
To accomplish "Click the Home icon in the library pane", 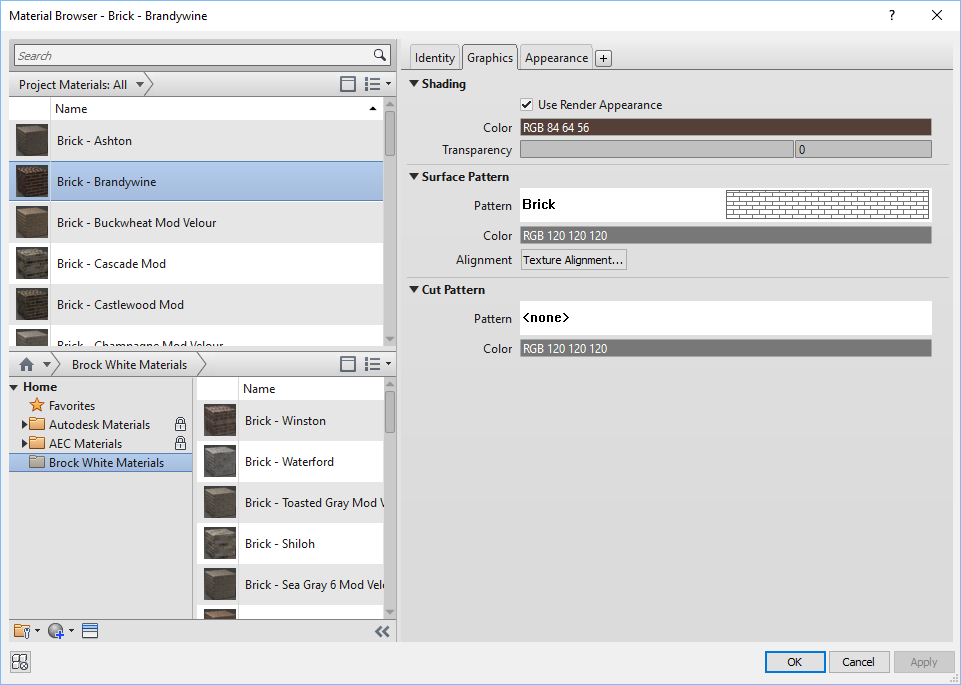I will click(x=25, y=364).
